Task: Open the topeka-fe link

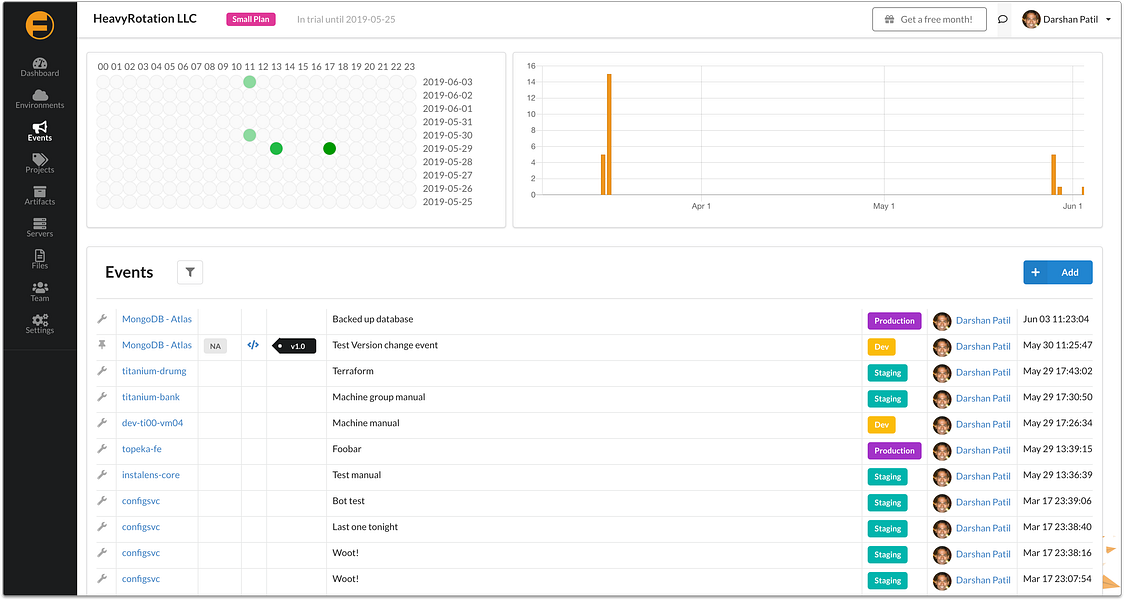Action: point(141,449)
